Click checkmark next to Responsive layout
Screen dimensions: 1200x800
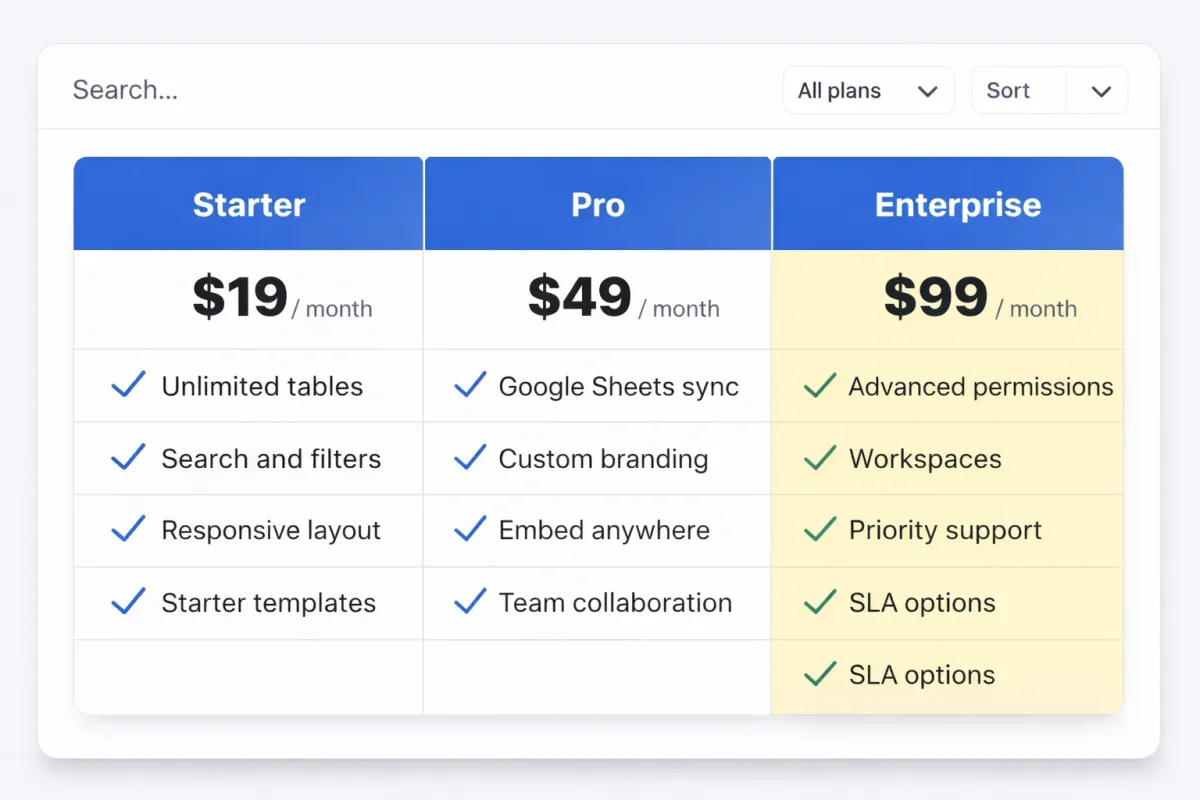coord(128,530)
